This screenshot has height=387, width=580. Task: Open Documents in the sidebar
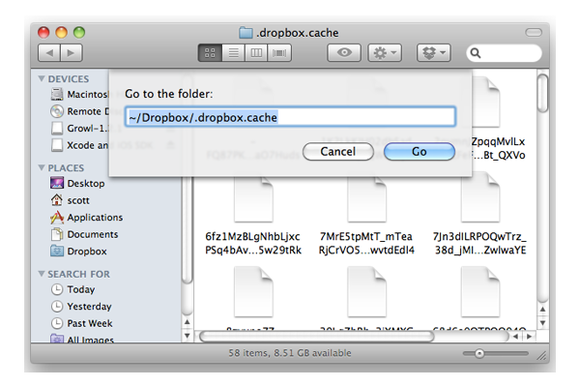pos(84,235)
